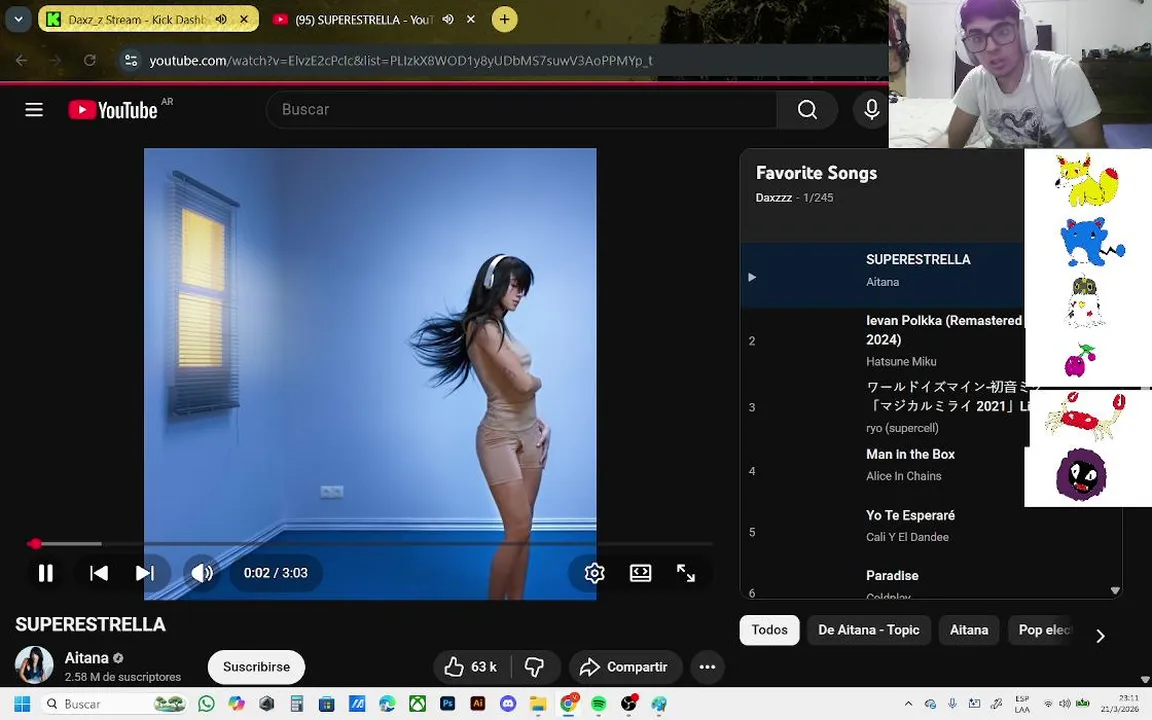Open Microsoft Store from the taskbar
The height and width of the screenshot is (720, 1152).
click(326, 704)
